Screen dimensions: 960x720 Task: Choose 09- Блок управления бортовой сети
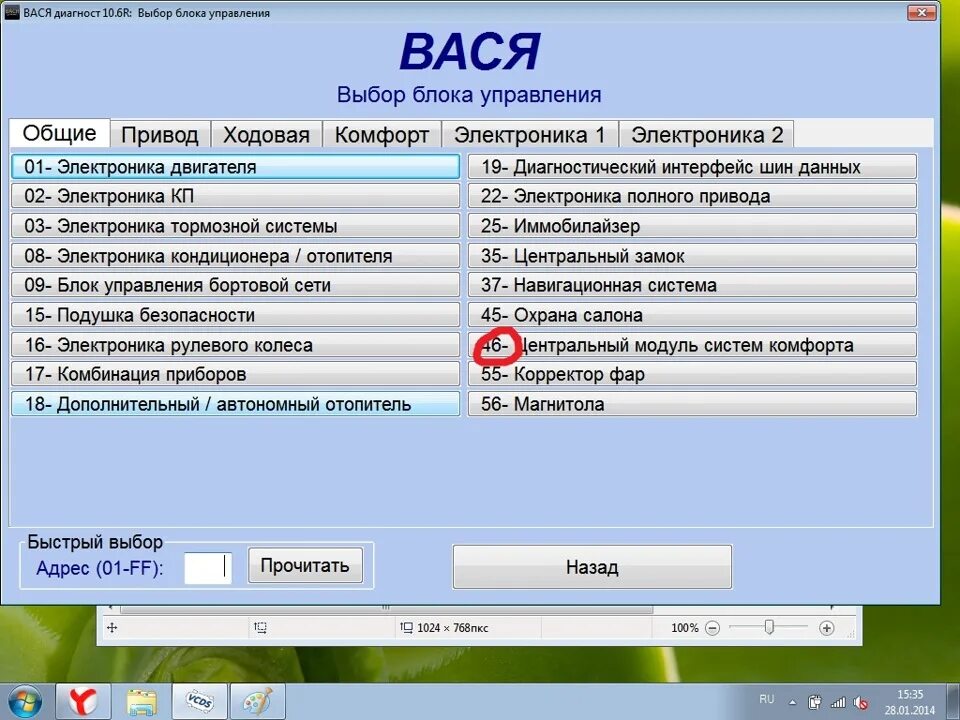tap(236, 285)
